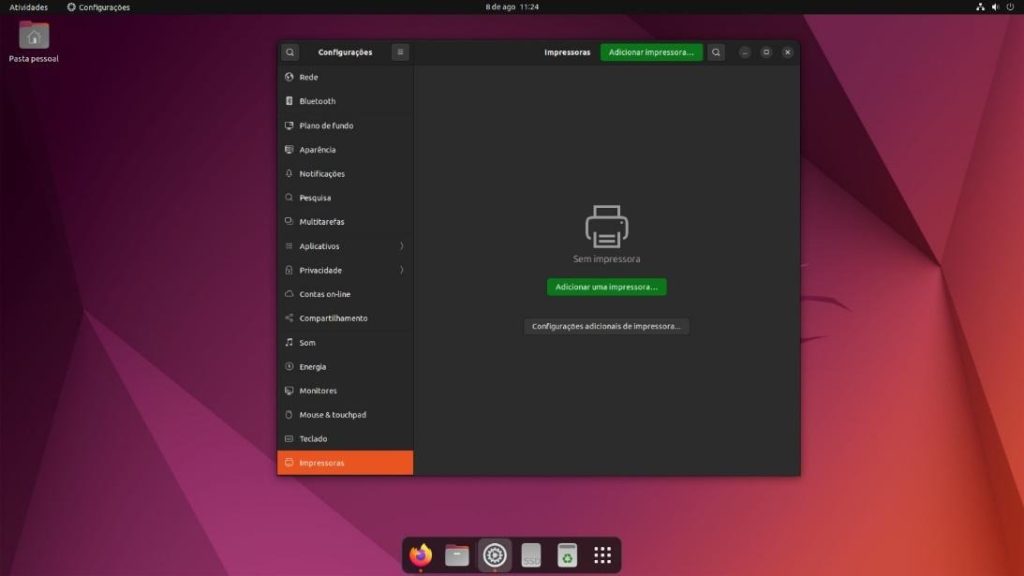This screenshot has width=1024, height=576.
Task: Open Configurações adicionais de impressora
Action: coord(606,326)
